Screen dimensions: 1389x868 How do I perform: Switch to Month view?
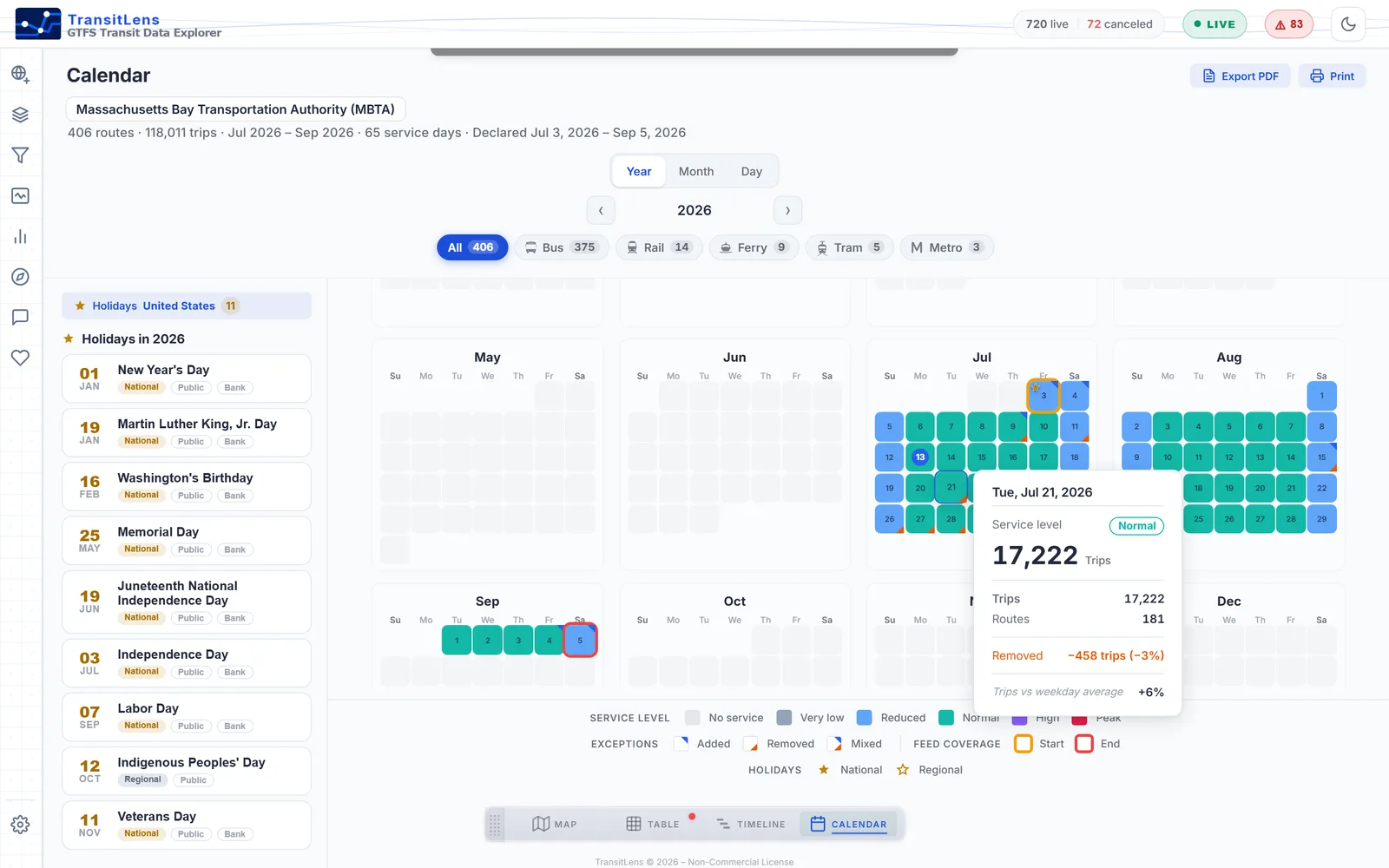[x=696, y=171]
